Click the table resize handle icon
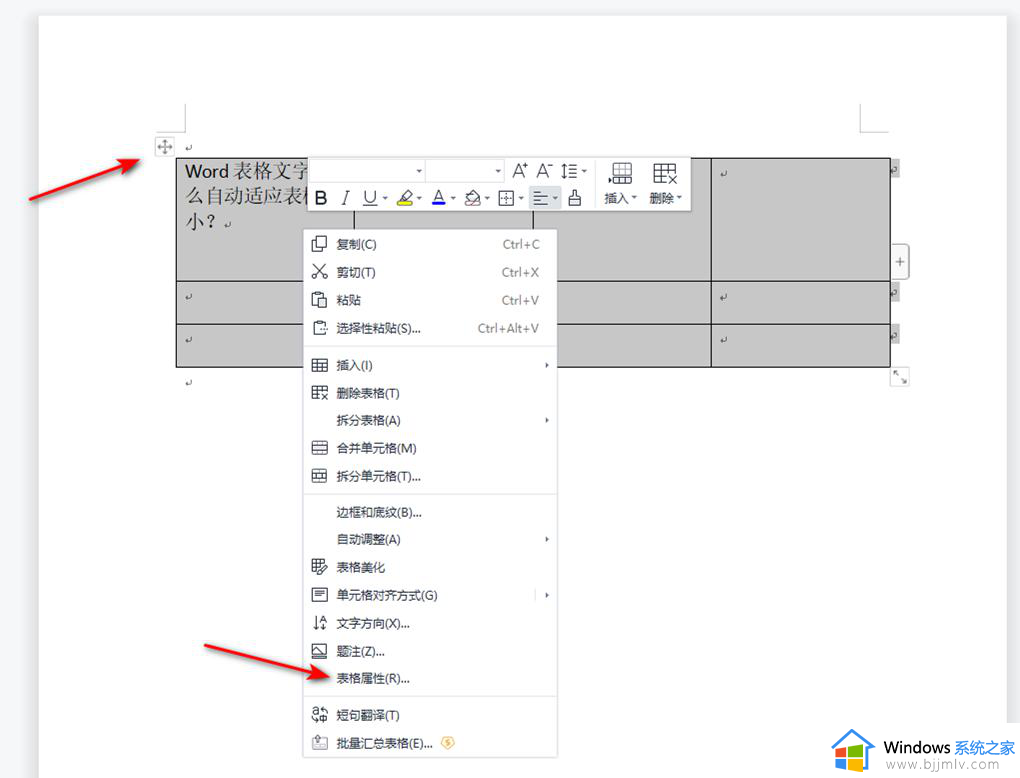 [x=900, y=377]
